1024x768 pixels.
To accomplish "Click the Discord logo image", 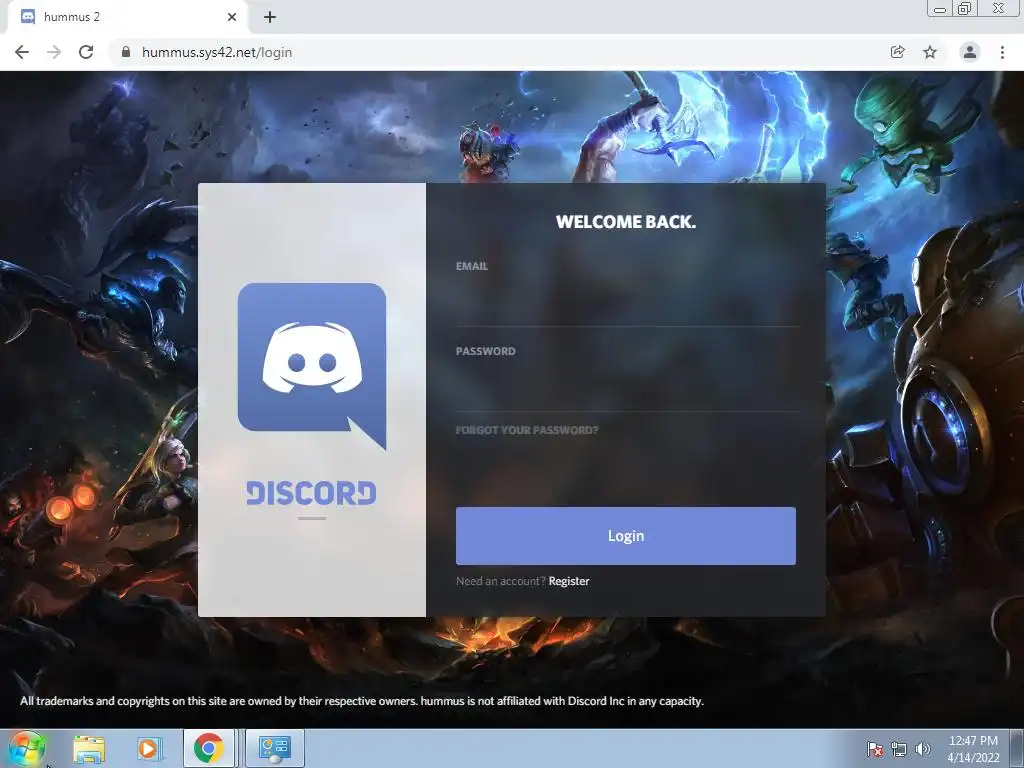I will click(x=312, y=366).
